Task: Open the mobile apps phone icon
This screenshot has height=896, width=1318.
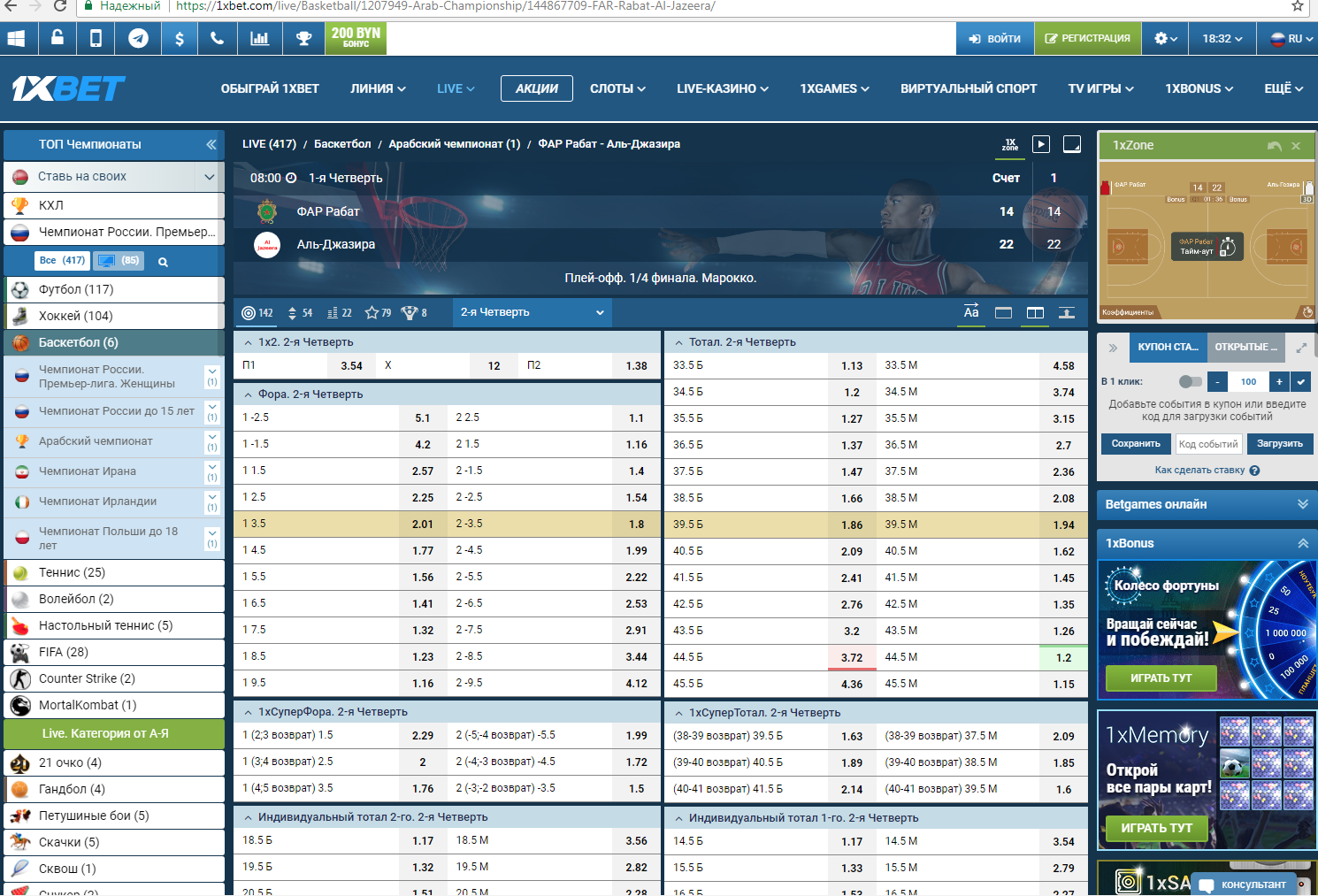Action: [96, 38]
